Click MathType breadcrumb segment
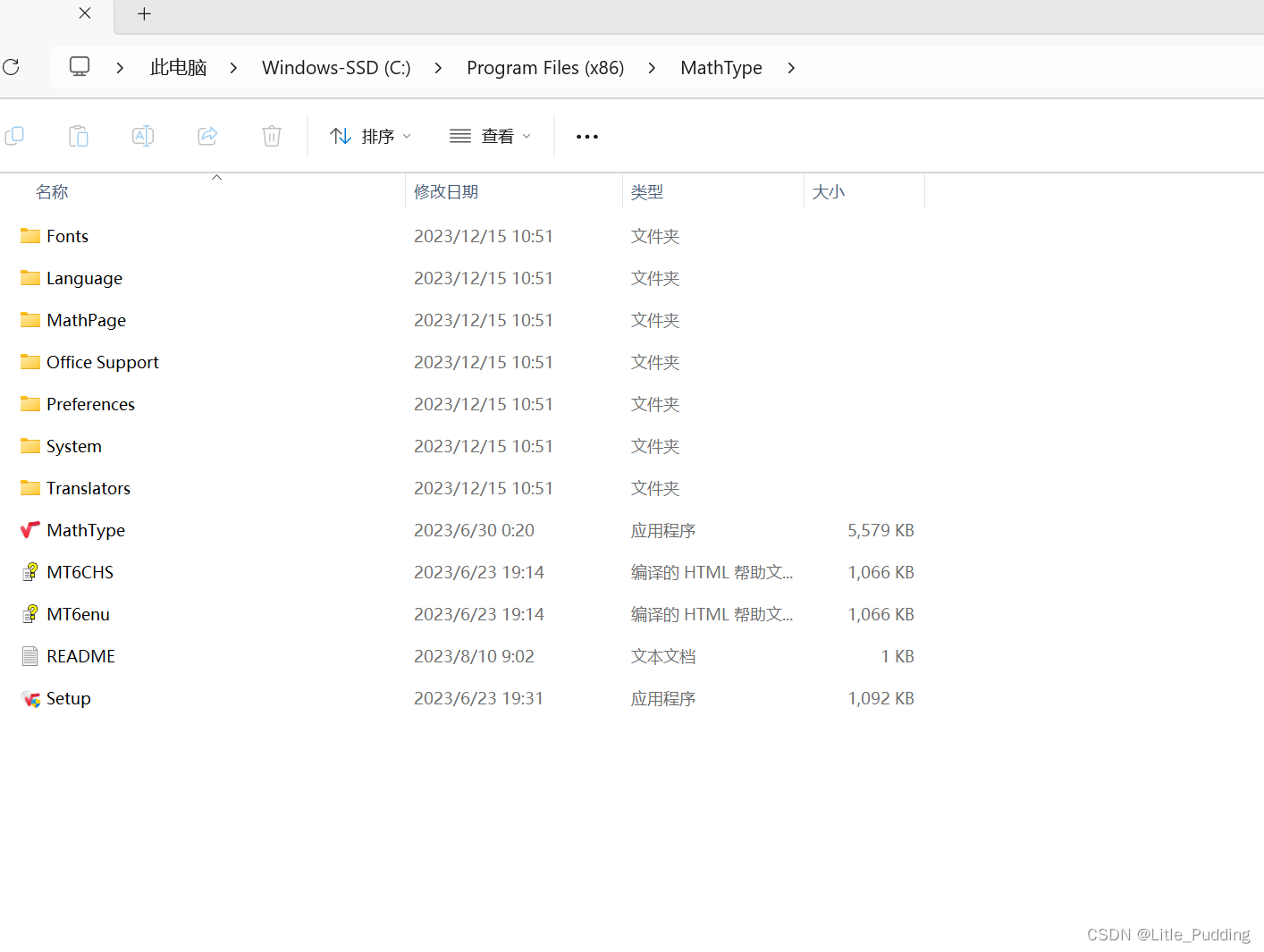 coord(721,68)
